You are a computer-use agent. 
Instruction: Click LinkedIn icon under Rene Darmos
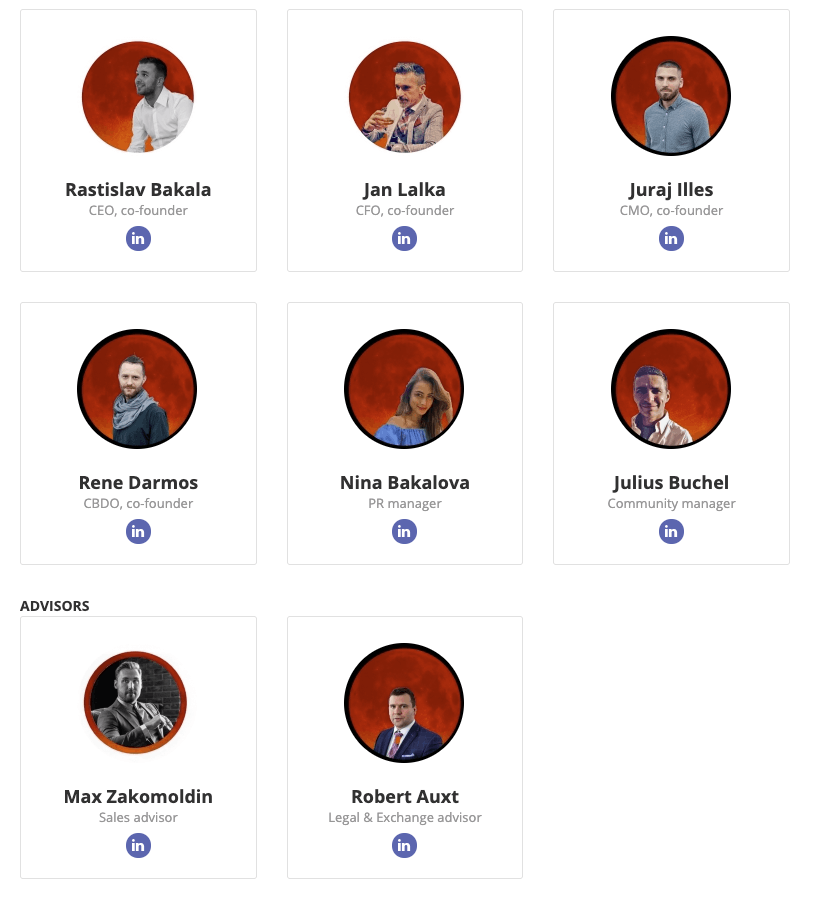[138, 532]
